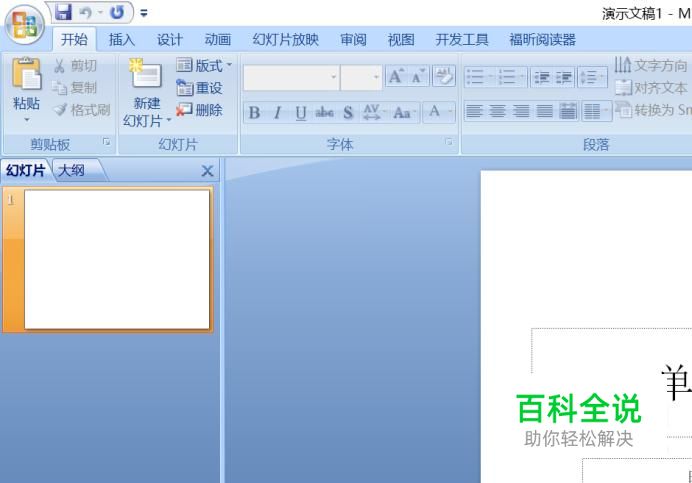Clear formatting with the eraser icon
The image size is (692, 483).
[444, 76]
